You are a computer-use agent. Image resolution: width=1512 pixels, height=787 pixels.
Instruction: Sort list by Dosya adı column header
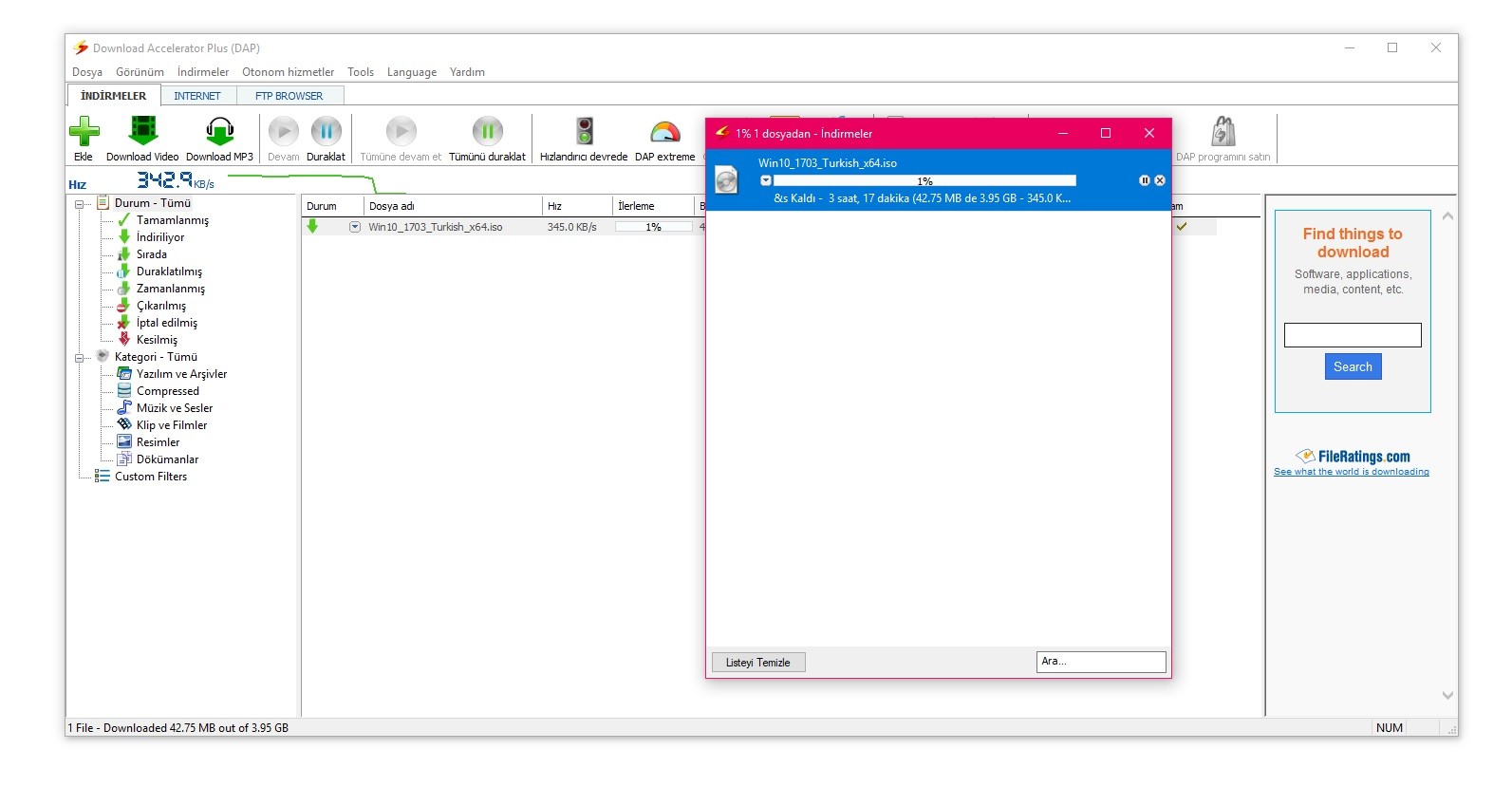[x=453, y=206]
